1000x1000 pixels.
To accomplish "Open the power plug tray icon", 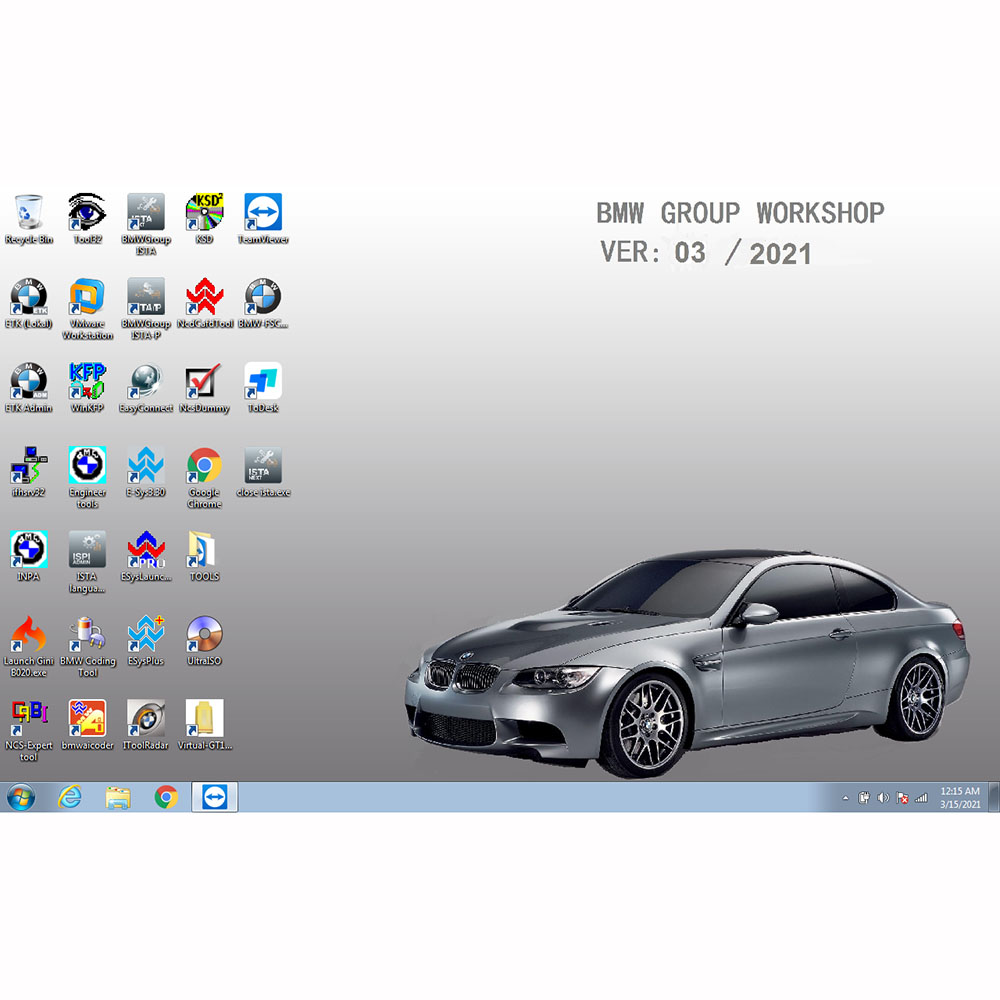I will (864, 798).
